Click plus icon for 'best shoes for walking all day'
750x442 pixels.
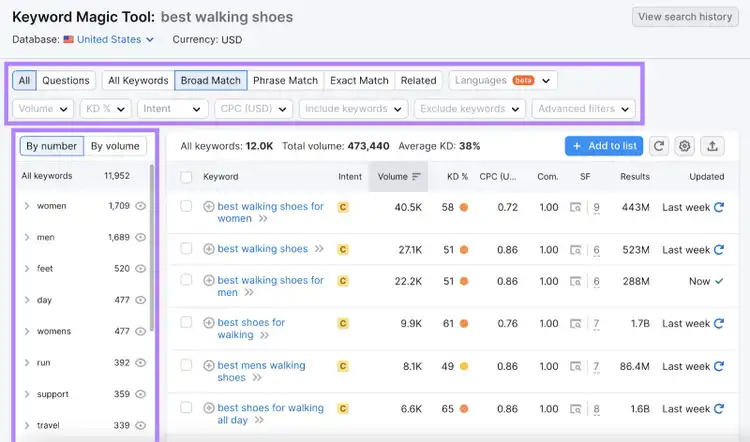click(x=209, y=409)
